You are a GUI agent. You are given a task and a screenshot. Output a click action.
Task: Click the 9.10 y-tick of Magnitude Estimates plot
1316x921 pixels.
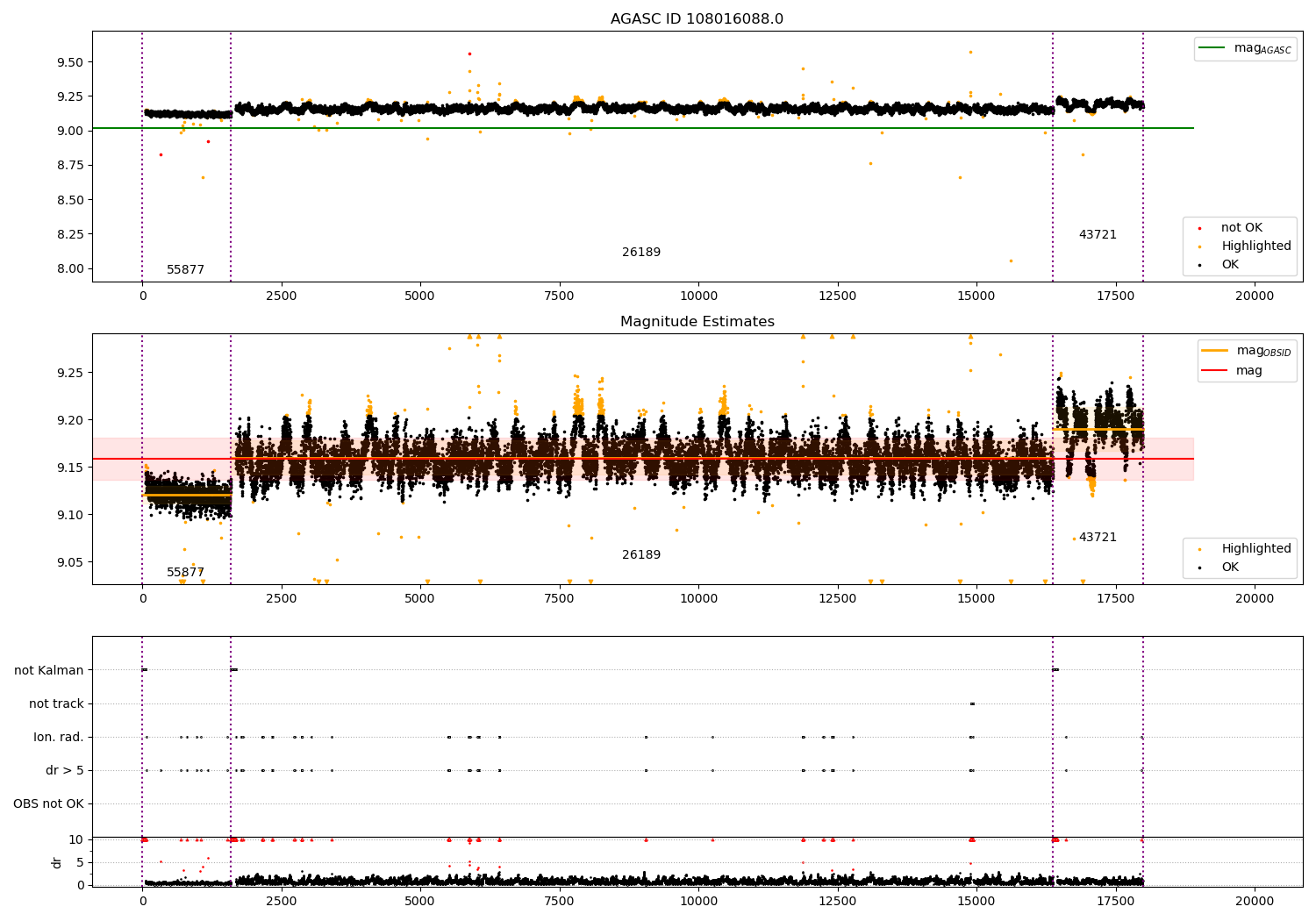coord(70,515)
